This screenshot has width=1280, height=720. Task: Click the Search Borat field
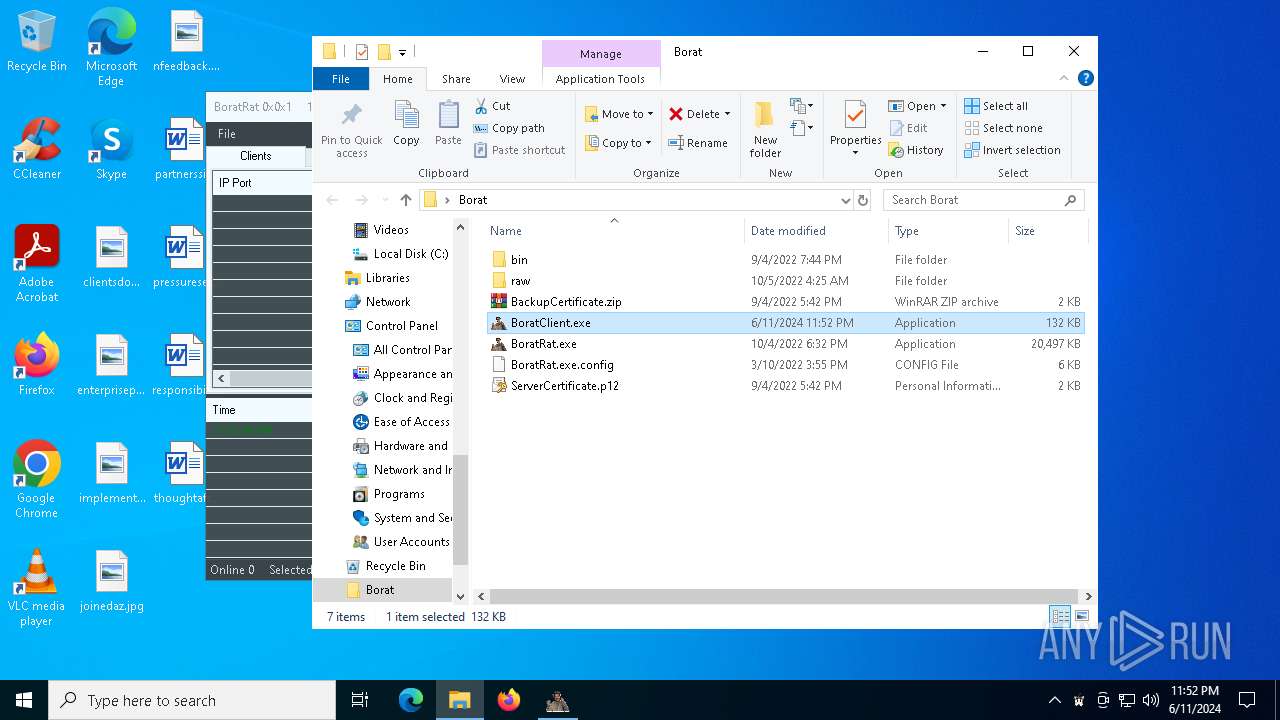[x=983, y=200]
